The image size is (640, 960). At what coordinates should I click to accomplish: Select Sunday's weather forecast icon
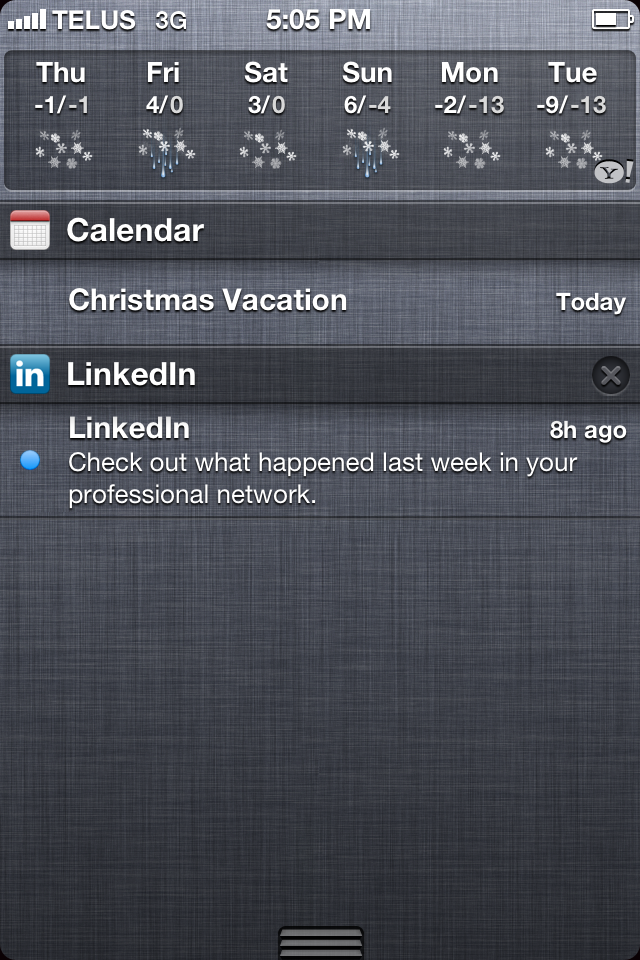click(x=368, y=152)
